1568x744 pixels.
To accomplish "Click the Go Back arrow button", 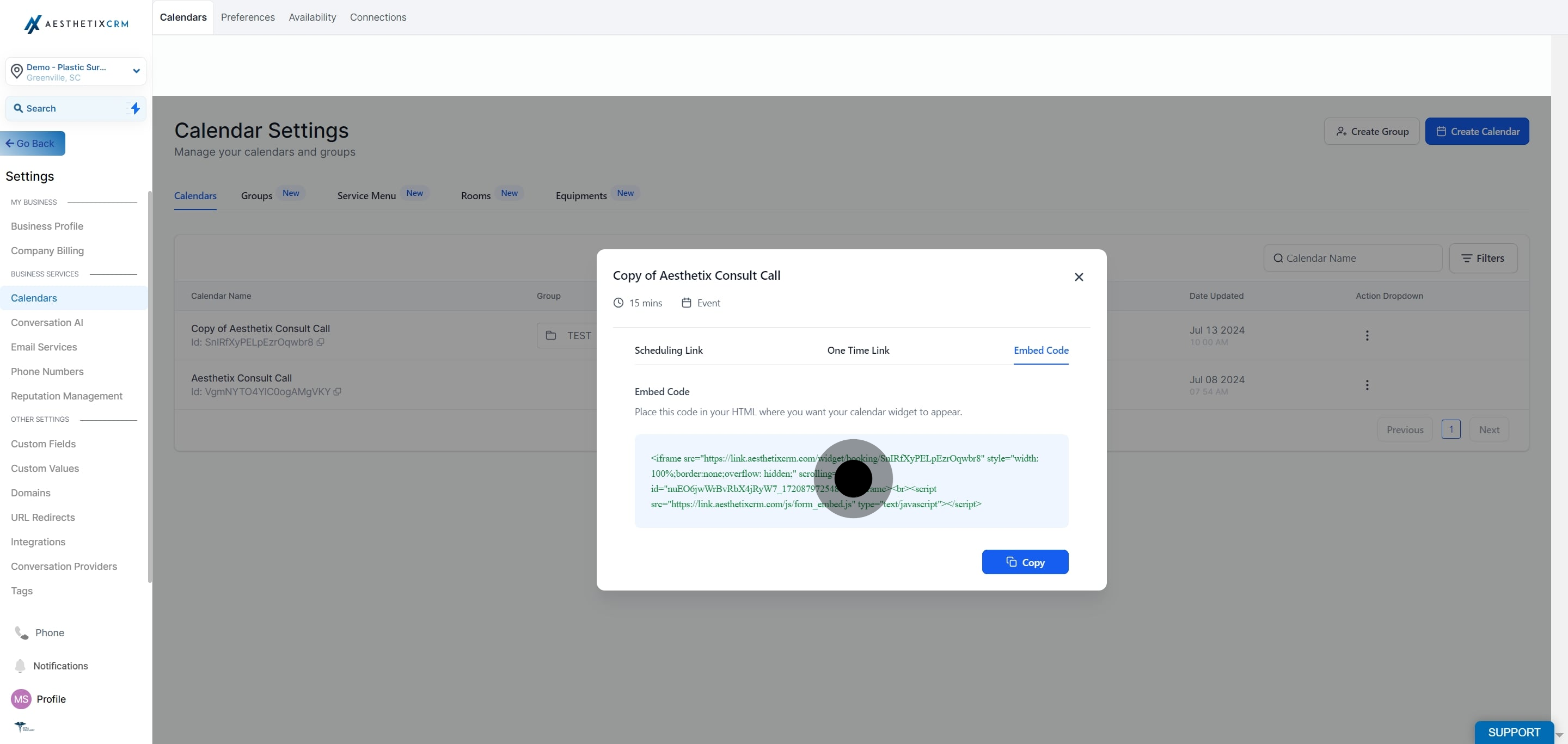I will [32, 144].
